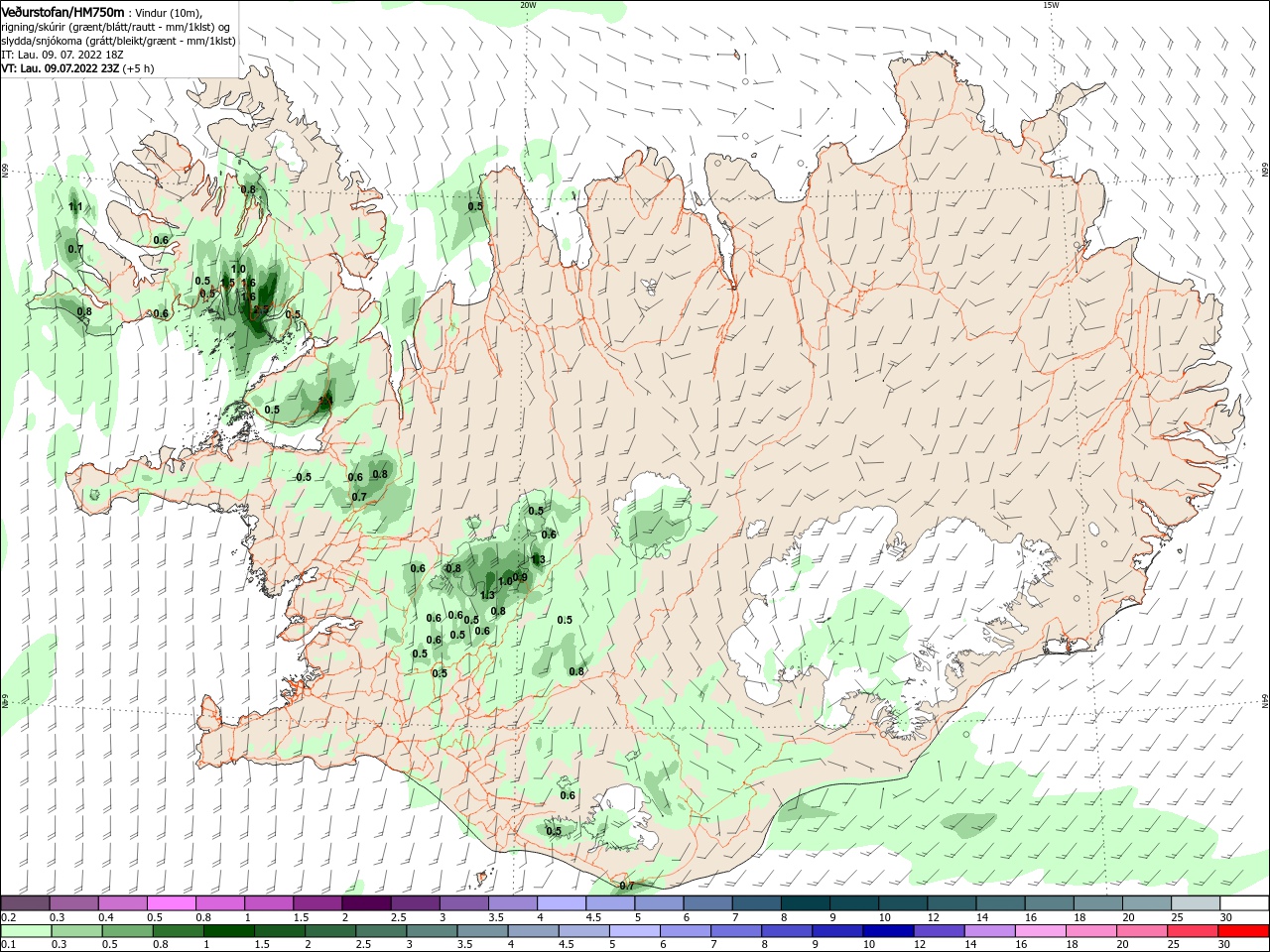Image resolution: width=1270 pixels, height=952 pixels.
Task: Select the 'IT: Lau. 09. 07. 2022 18Z' line
Action: pyautogui.click(x=62, y=55)
